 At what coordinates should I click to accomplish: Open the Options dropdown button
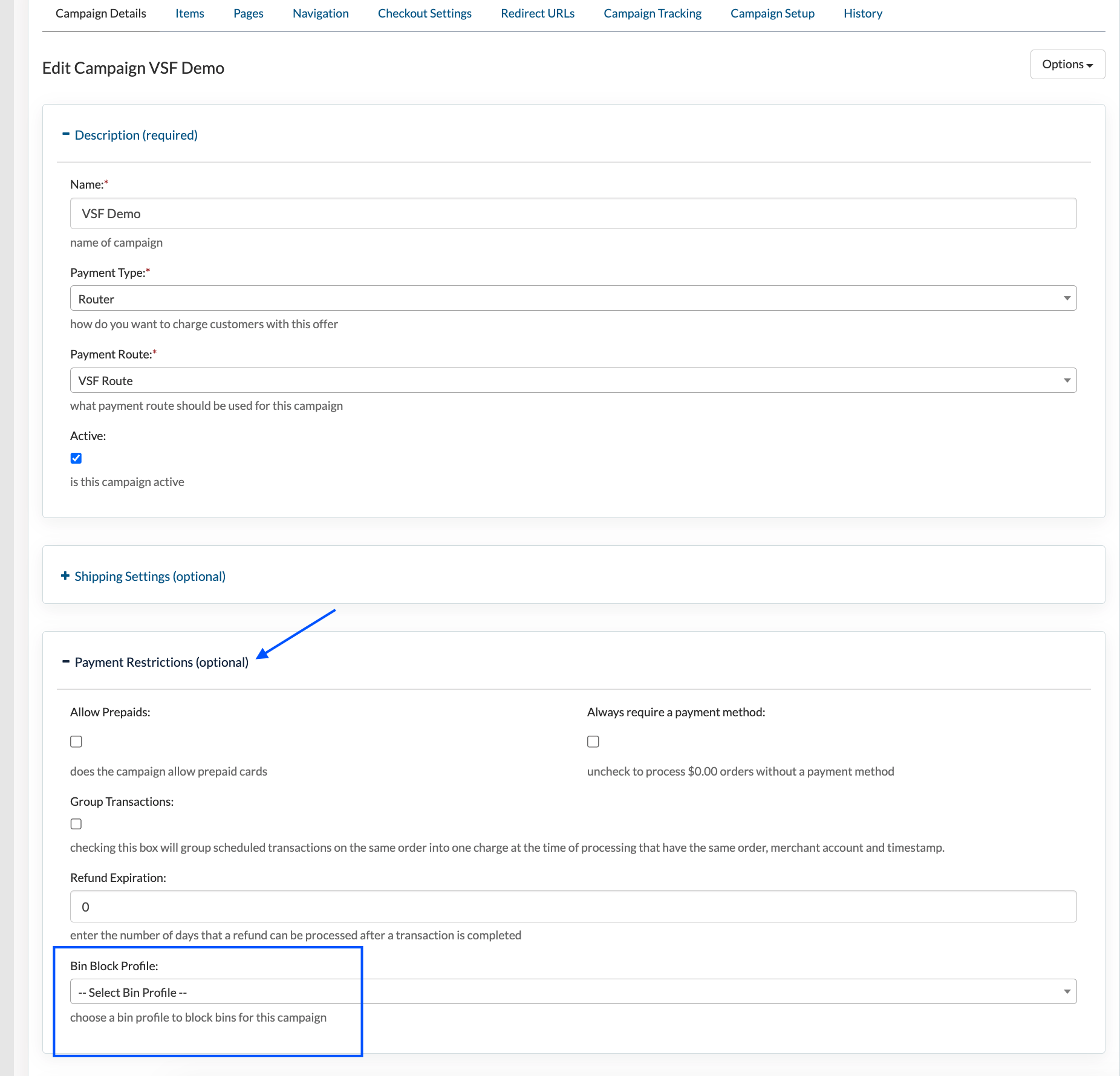click(1067, 65)
